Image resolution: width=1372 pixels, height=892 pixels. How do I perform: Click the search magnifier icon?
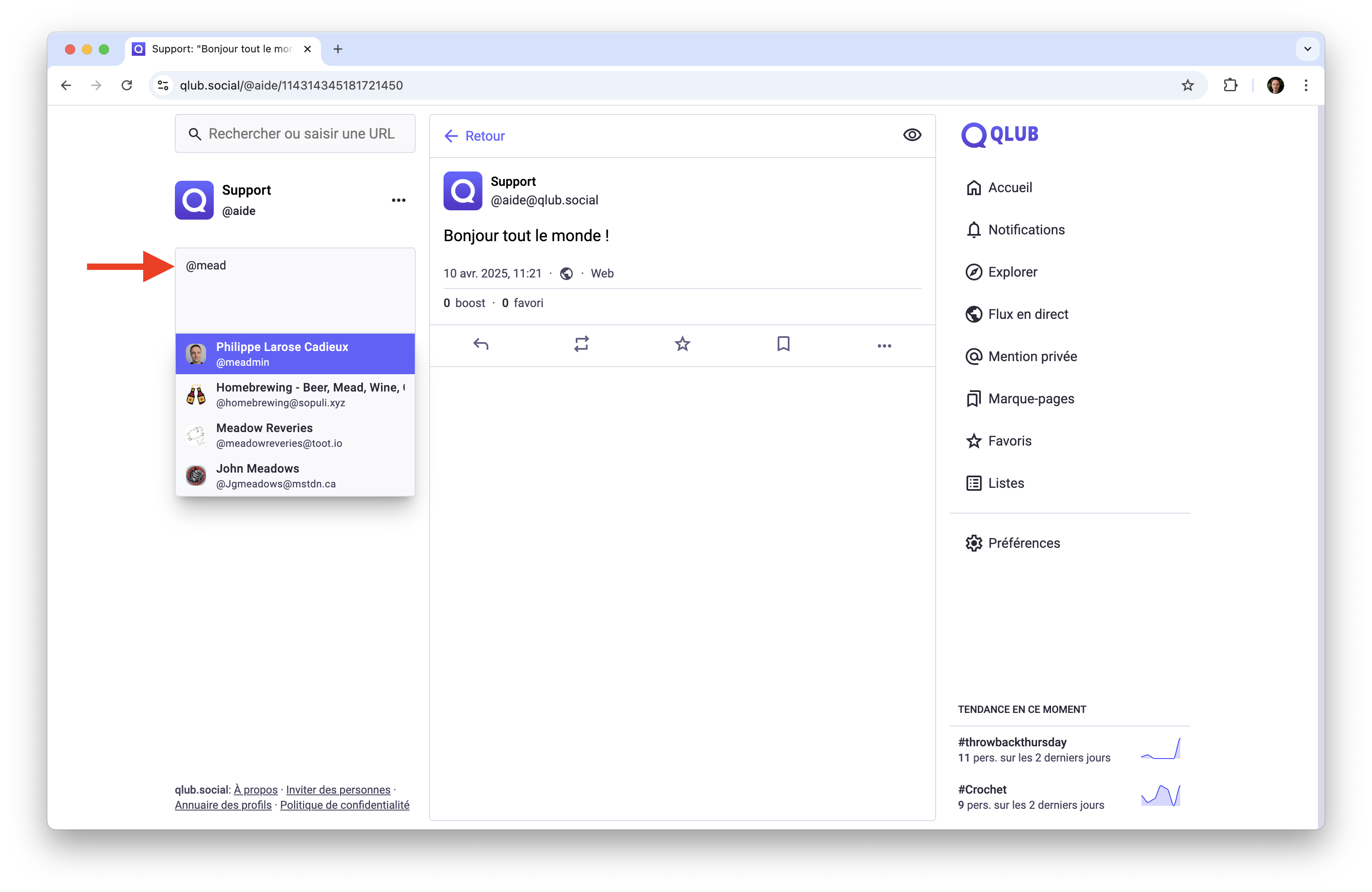[195, 134]
